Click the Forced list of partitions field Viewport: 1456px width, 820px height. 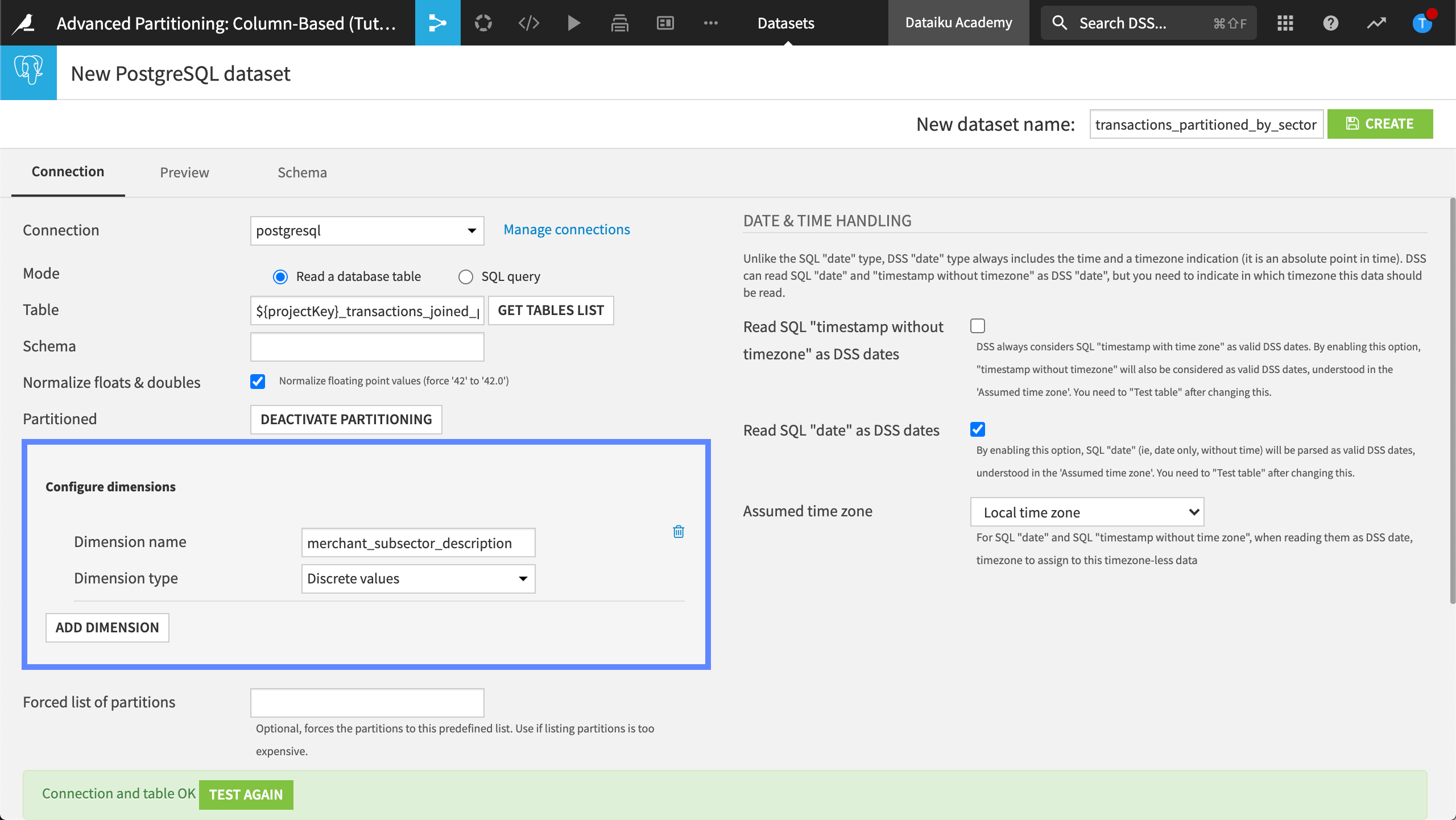coord(367,703)
